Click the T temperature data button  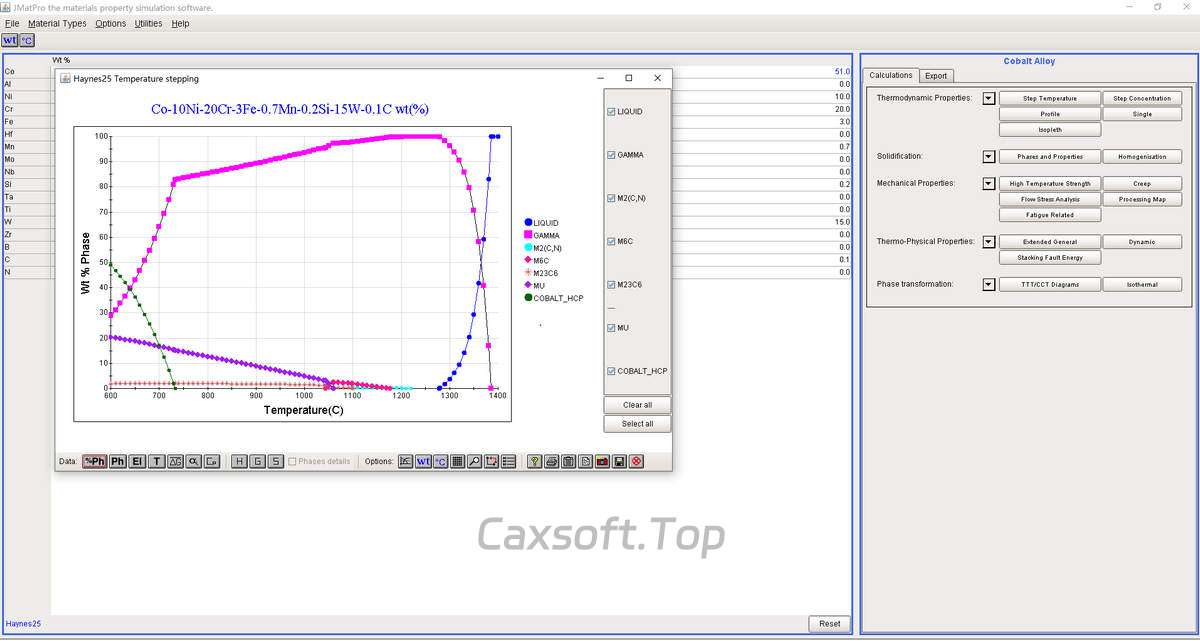click(x=157, y=461)
